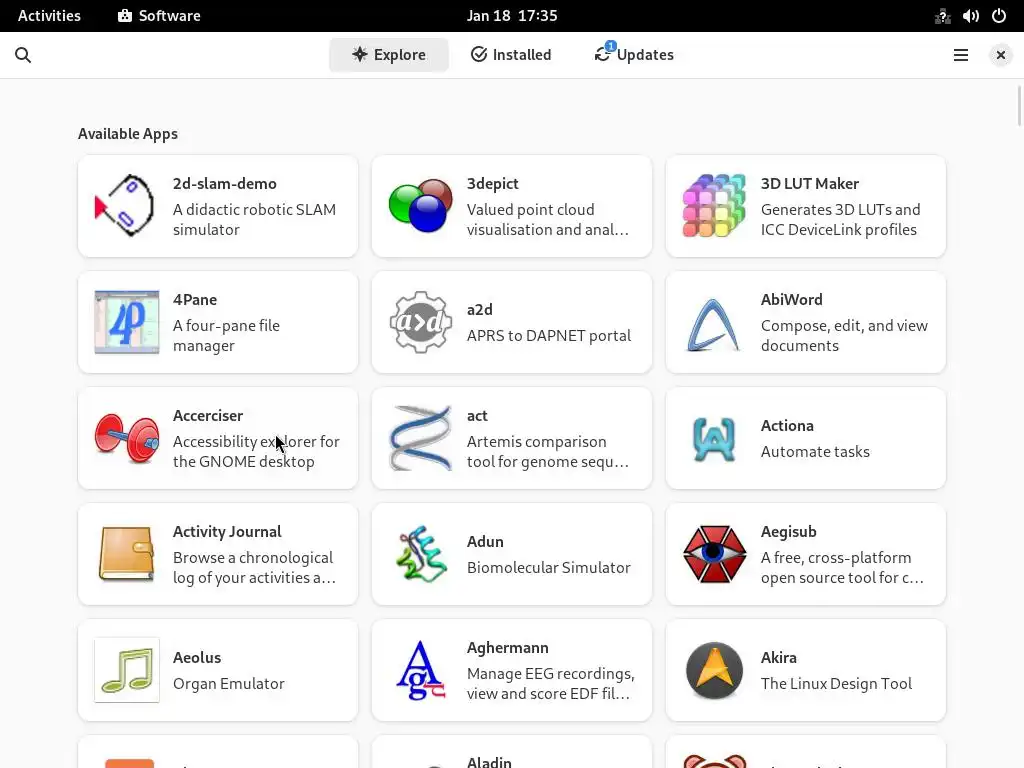The width and height of the screenshot is (1024, 768).
Task: Open the system volume indicator
Action: (970, 16)
